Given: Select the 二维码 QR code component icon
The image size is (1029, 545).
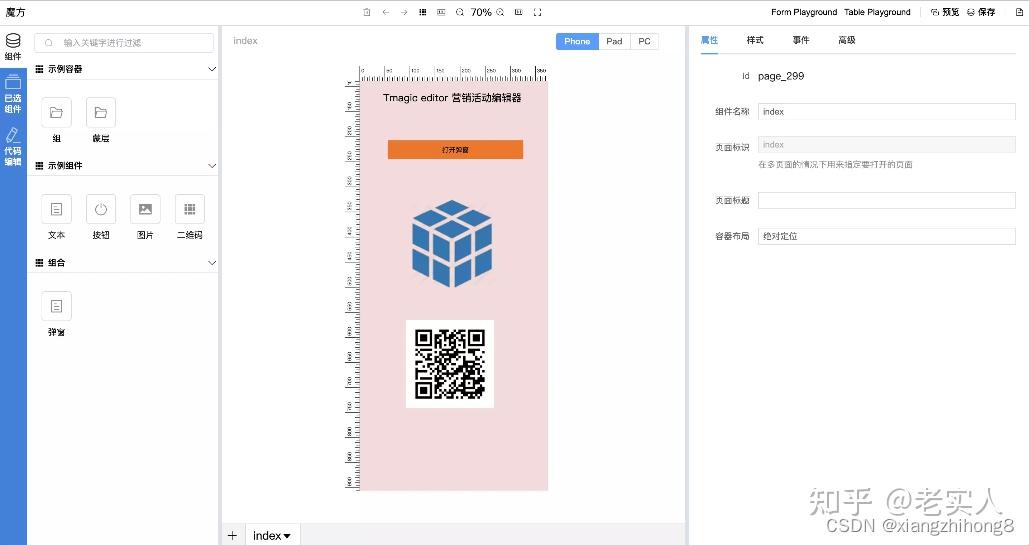Looking at the screenshot, I should [x=190, y=209].
